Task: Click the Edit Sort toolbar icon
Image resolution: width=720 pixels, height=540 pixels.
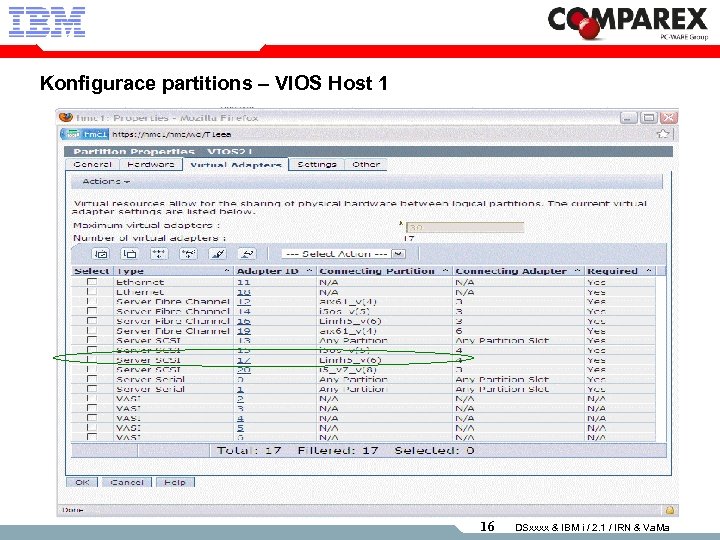Action: coord(218,253)
